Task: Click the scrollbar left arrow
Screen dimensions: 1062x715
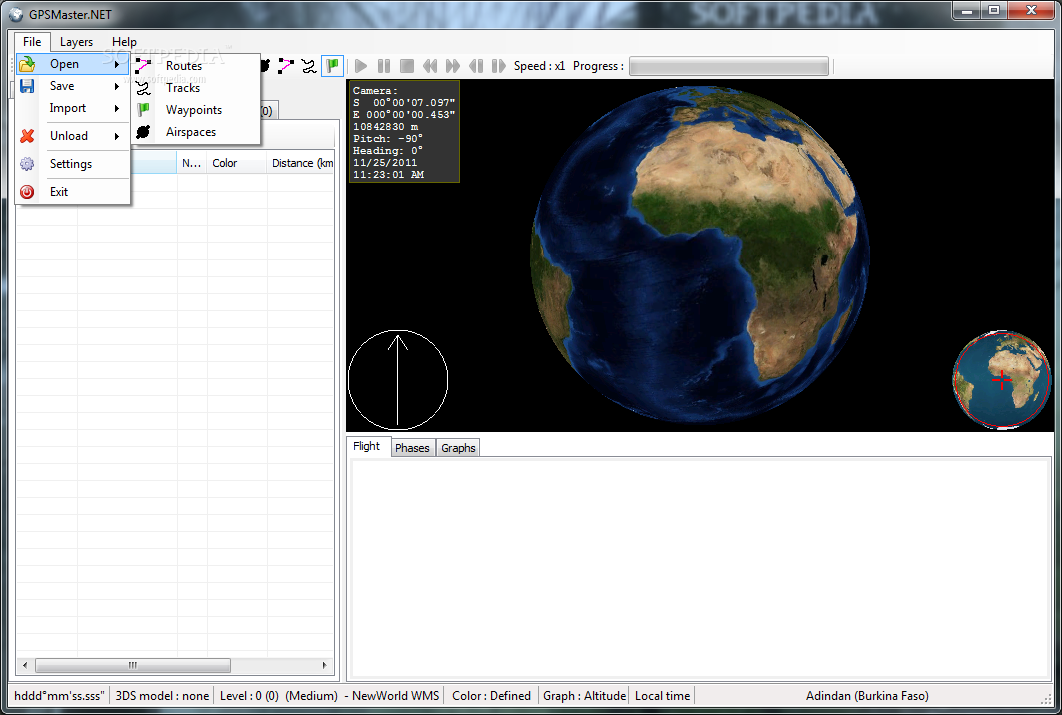Action: 25,666
